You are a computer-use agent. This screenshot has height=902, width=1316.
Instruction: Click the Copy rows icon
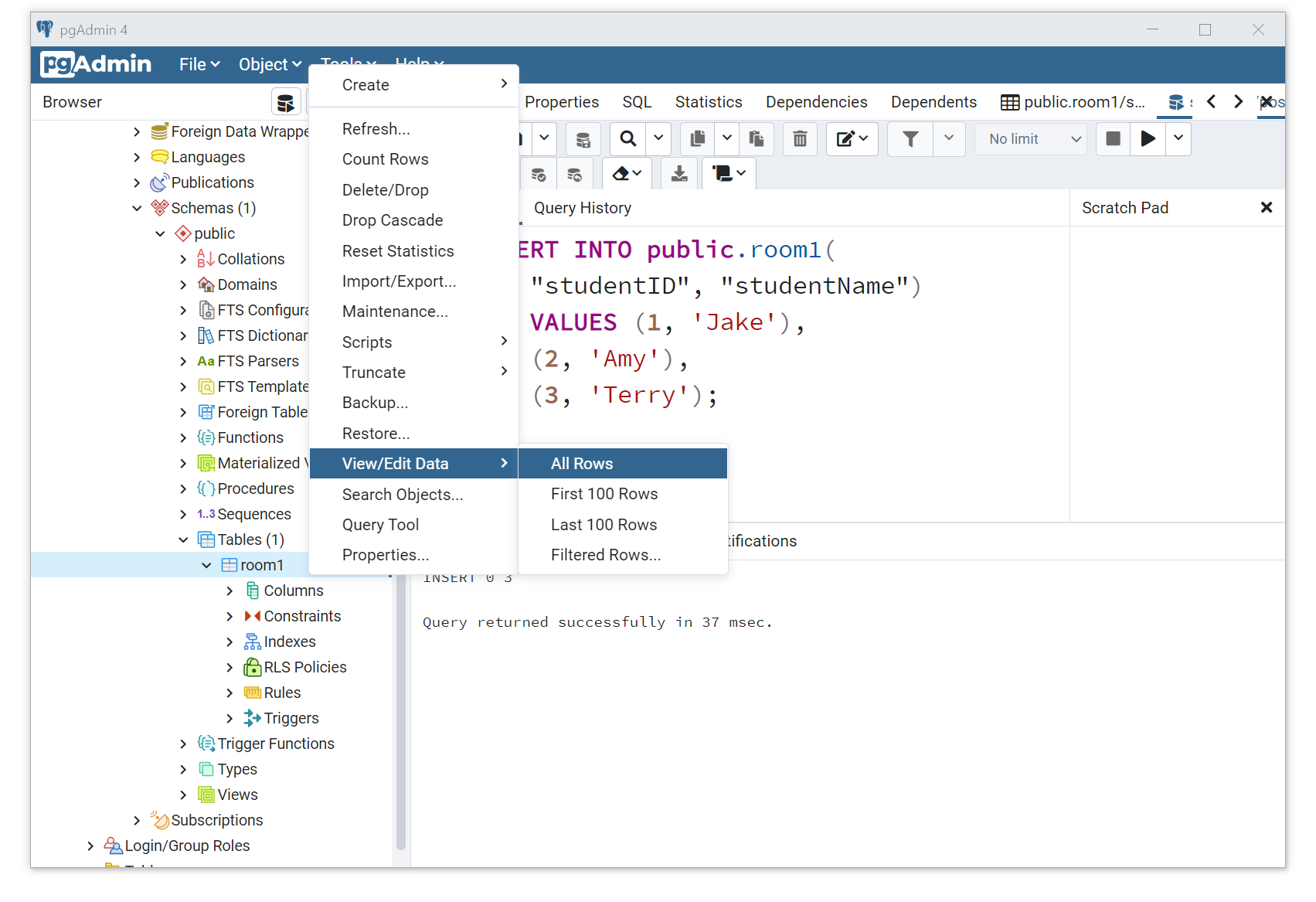(698, 139)
